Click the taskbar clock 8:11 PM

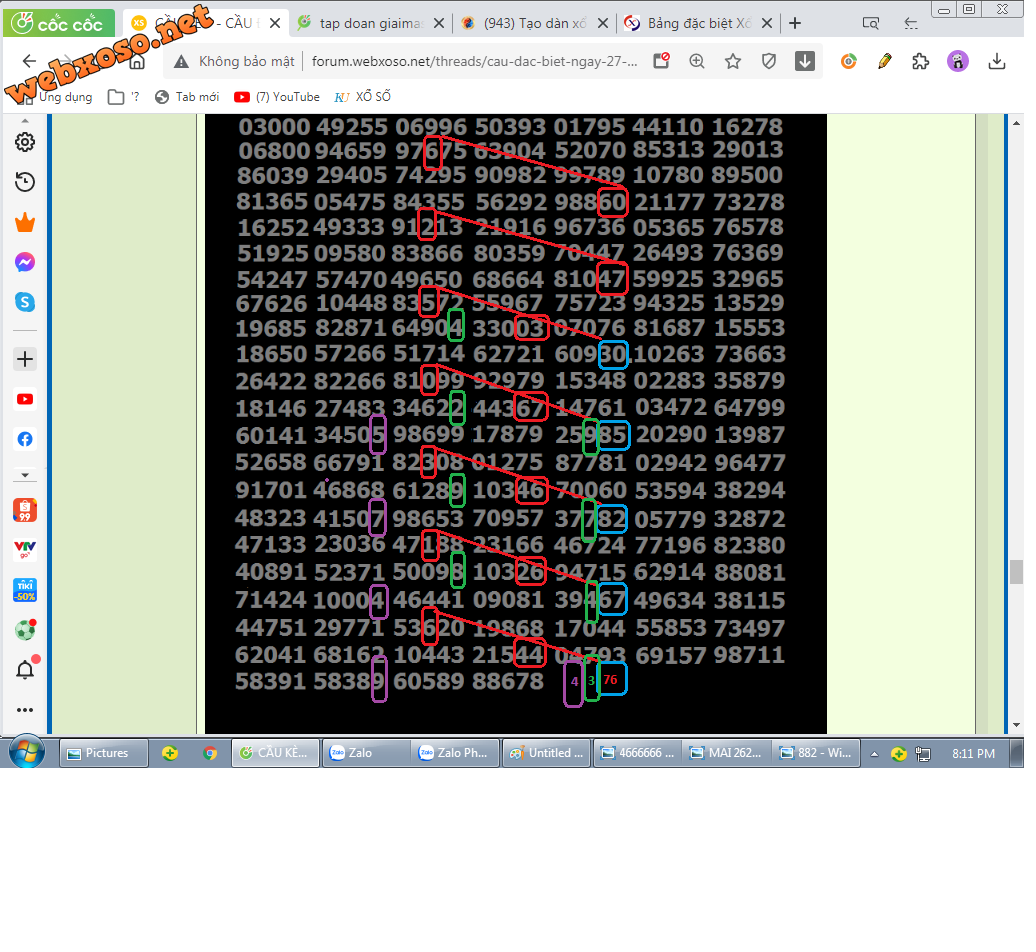973,754
